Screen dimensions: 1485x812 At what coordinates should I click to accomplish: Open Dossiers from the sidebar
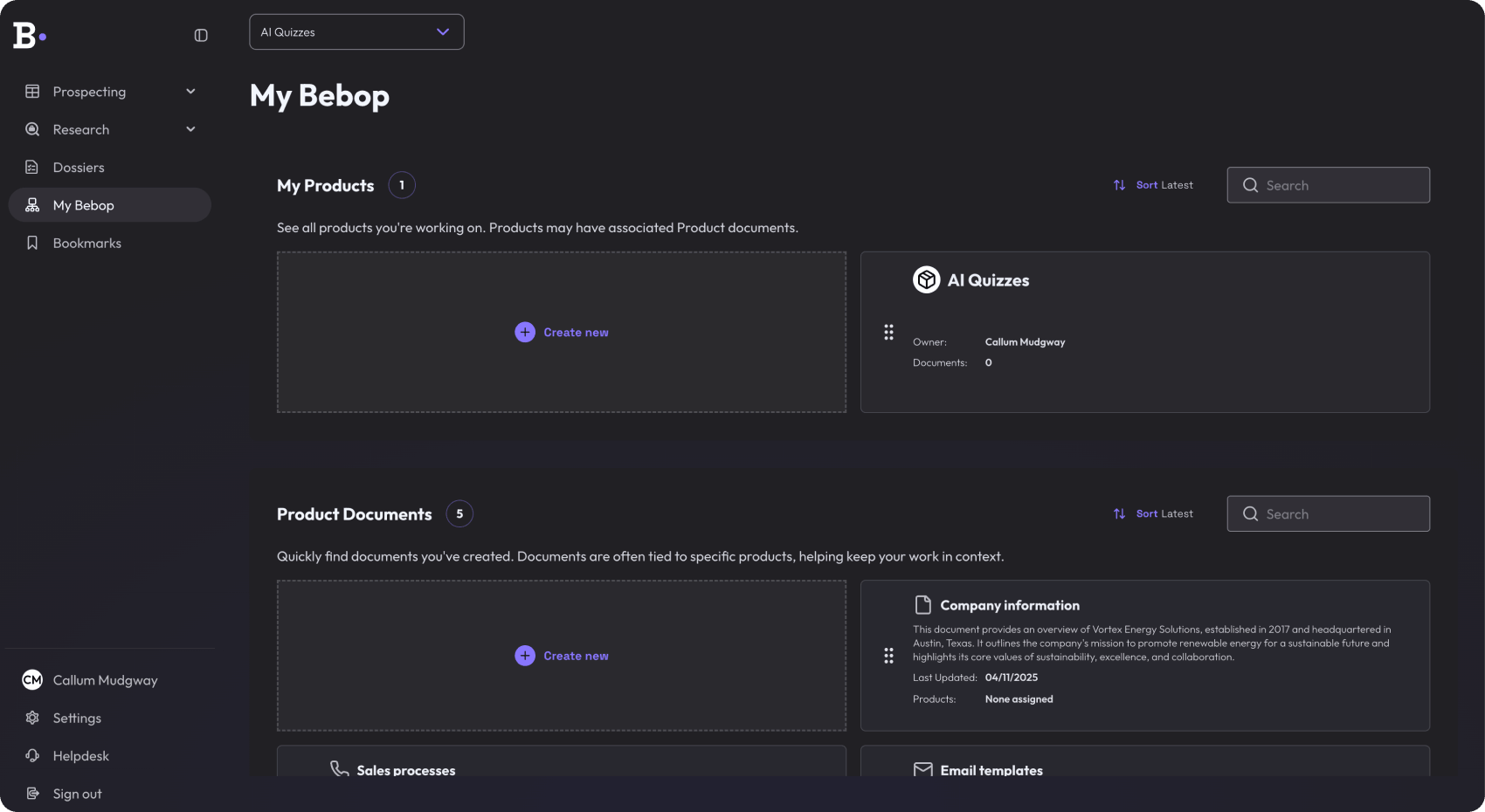79,167
